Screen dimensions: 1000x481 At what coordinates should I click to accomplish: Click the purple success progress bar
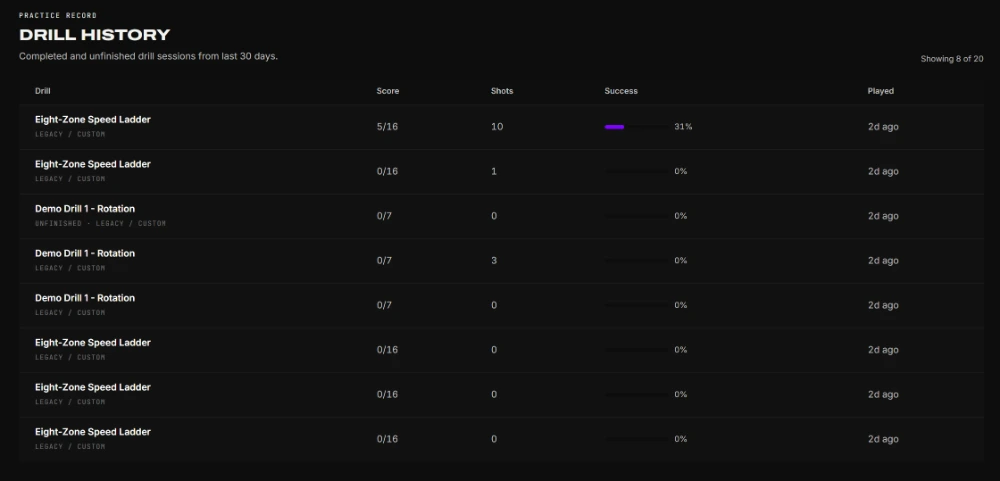[x=614, y=127]
